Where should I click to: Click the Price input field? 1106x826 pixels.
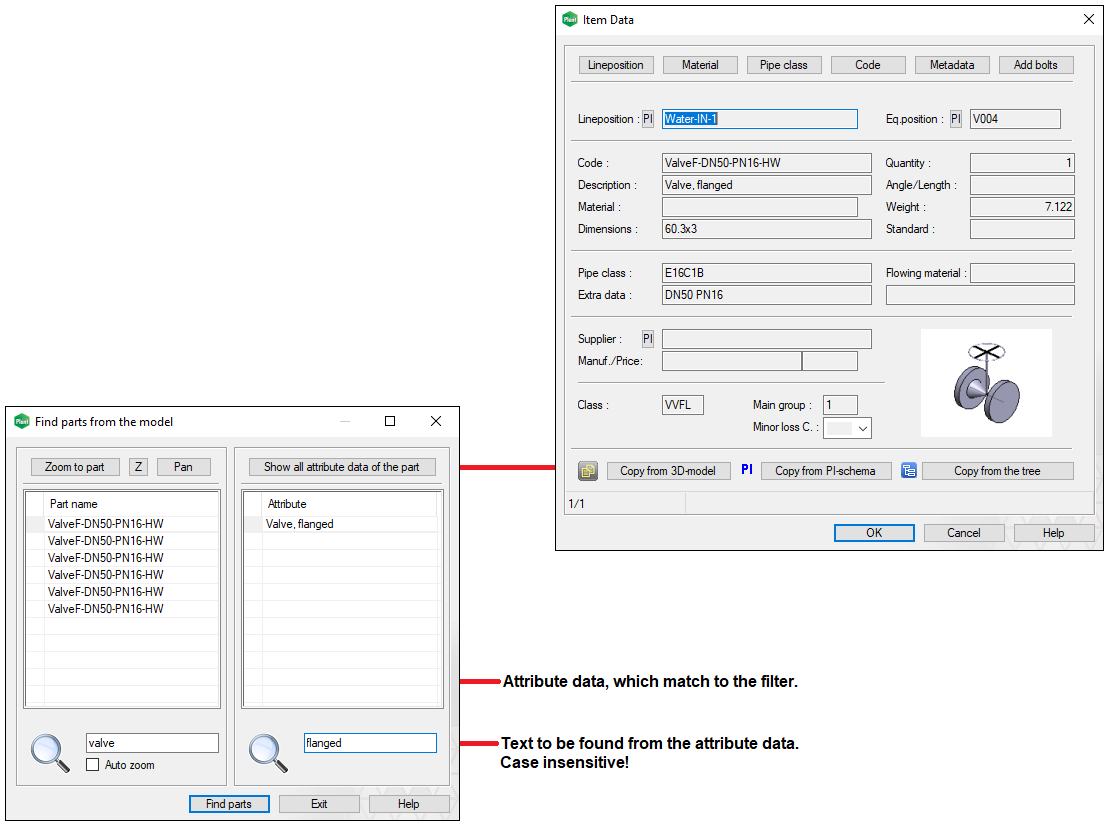[830, 361]
